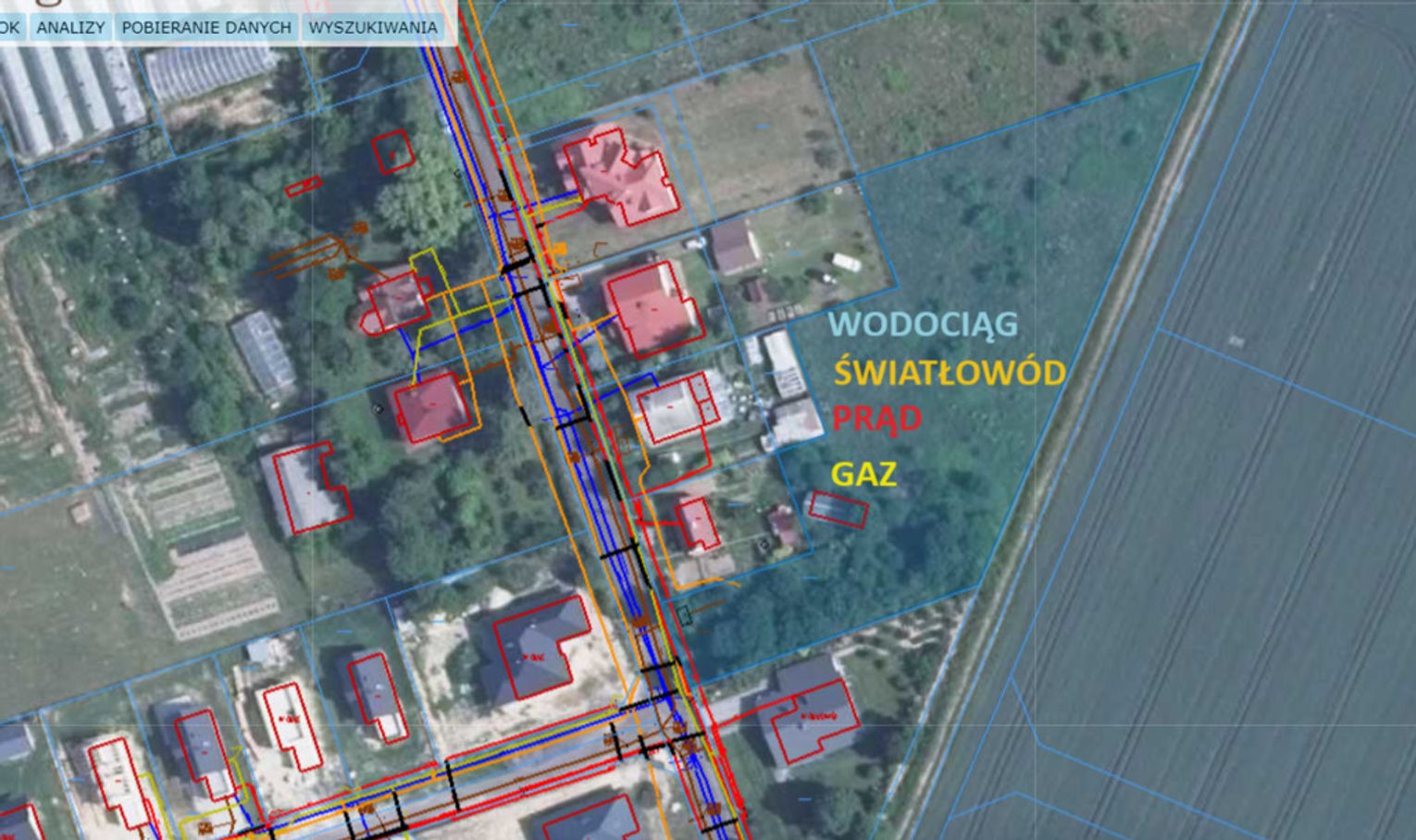
Task: Open the WYSZUKIWANIA menu
Action: tap(372, 28)
